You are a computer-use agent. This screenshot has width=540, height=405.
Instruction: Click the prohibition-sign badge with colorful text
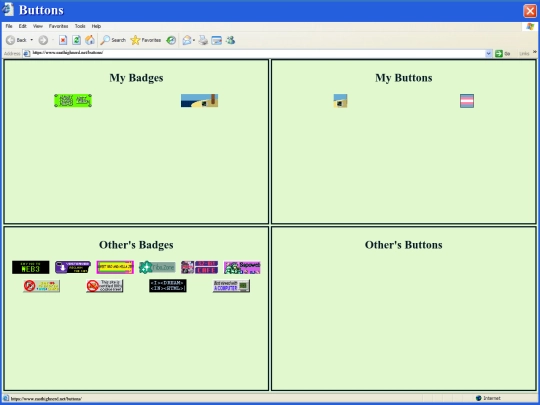pyautogui.click(x=41, y=286)
